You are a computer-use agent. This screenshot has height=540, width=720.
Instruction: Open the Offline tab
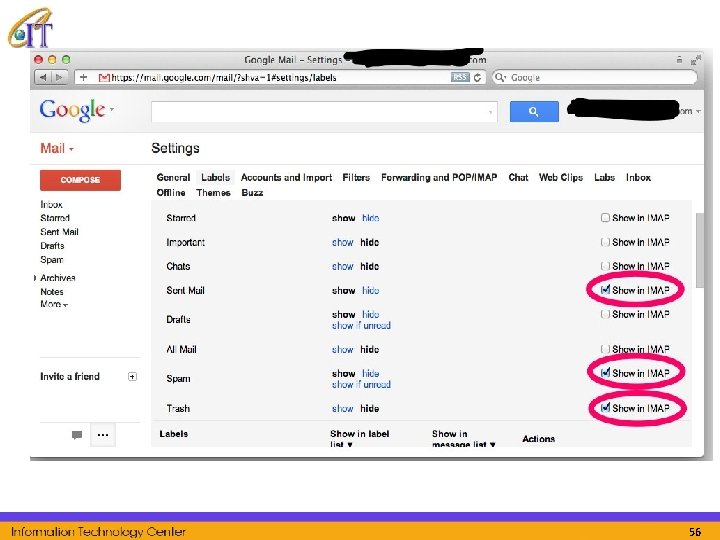(171, 193)
